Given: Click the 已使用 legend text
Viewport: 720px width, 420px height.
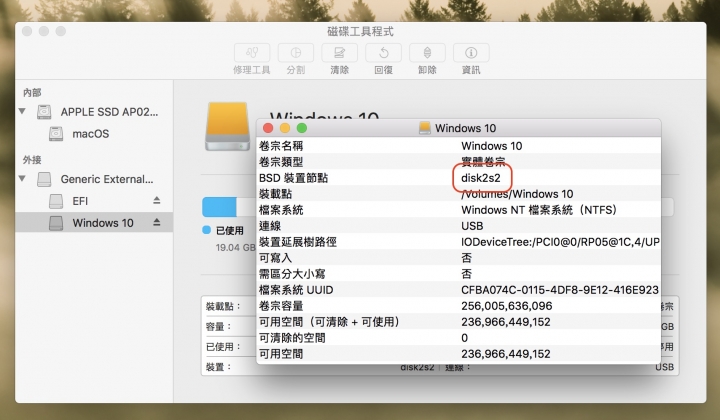Looking at the screenshot, I should (230, 230).
